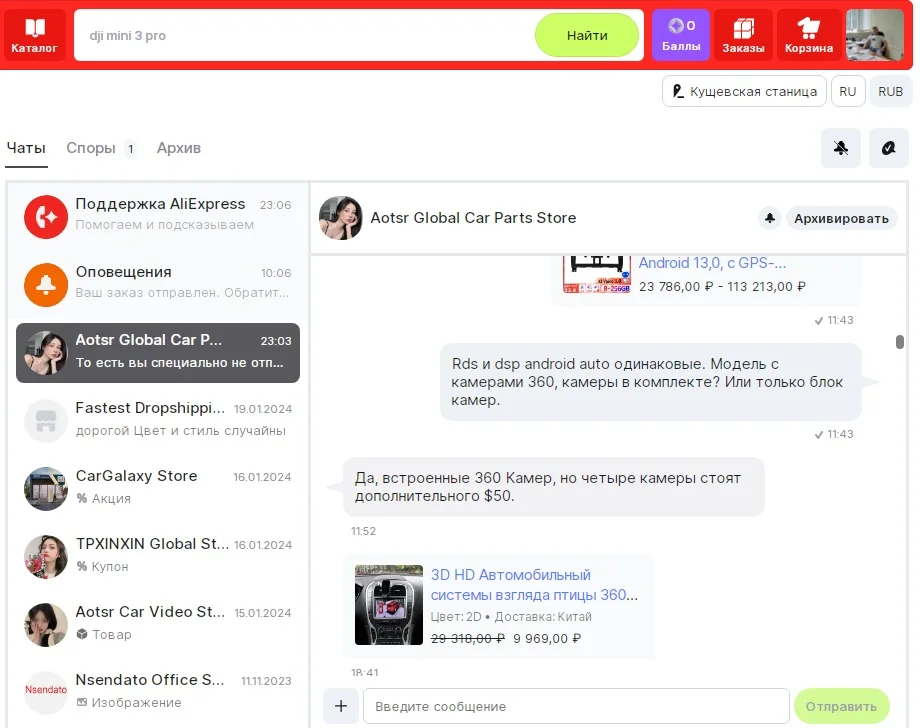Click the reply 'Да, встроенные 360 Камер'
The width and height of the screenshot is (920, 728).
point(553,487)
